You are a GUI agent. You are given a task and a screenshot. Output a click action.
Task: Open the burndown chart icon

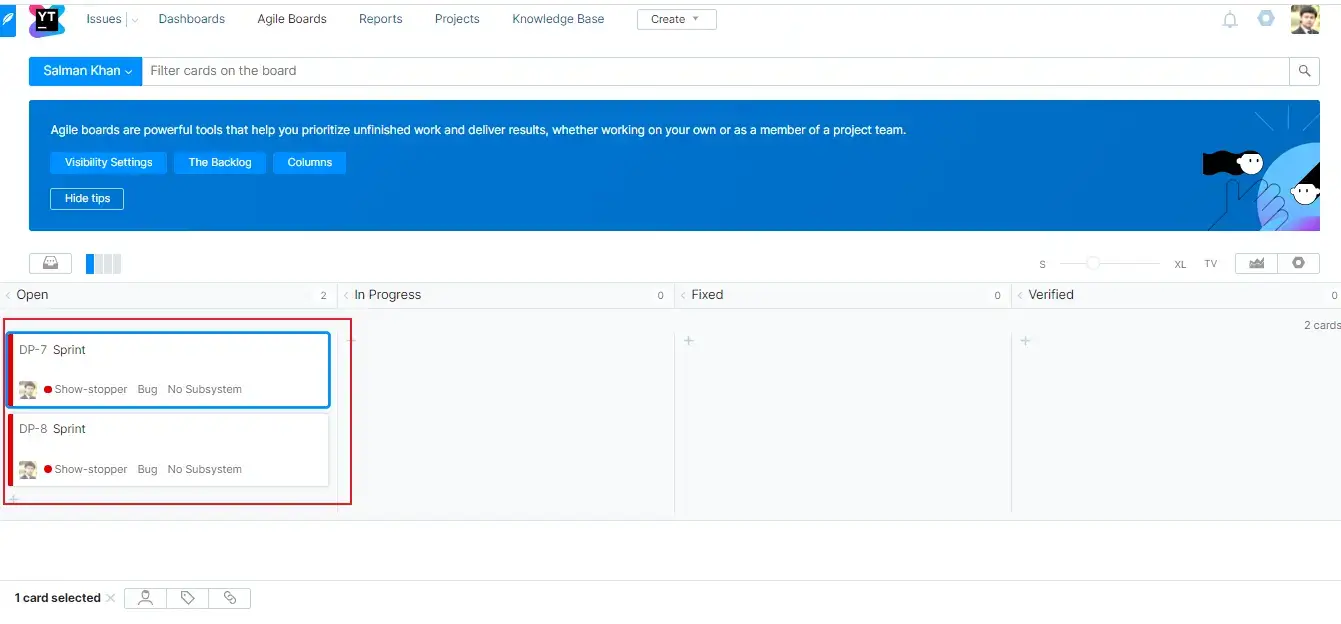tap(1256, 263)
